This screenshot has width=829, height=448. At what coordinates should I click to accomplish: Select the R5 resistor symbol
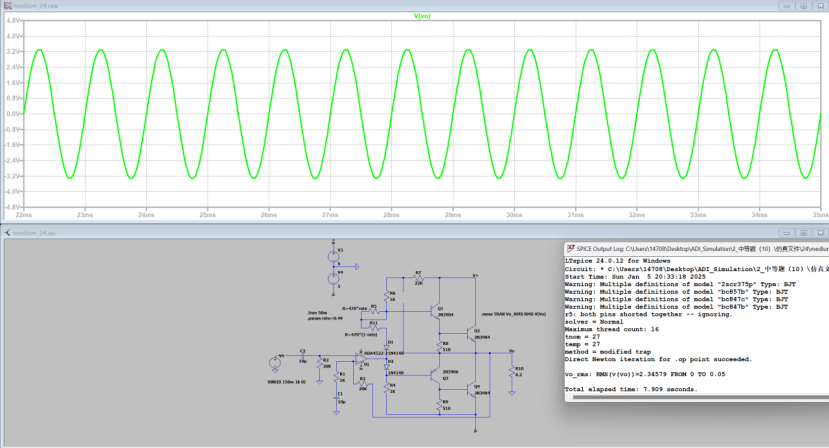[374, 312]
